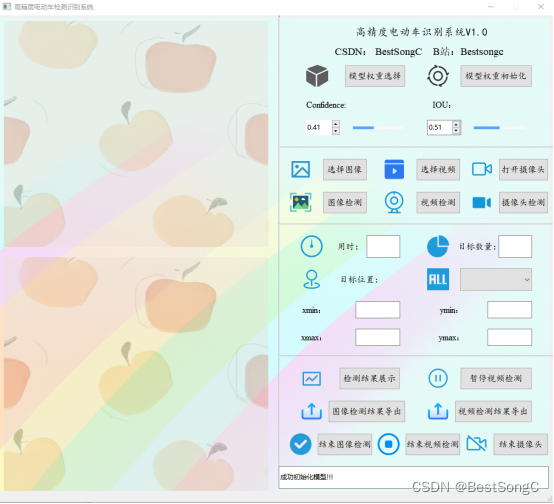Close the application window

pos(541,7)
